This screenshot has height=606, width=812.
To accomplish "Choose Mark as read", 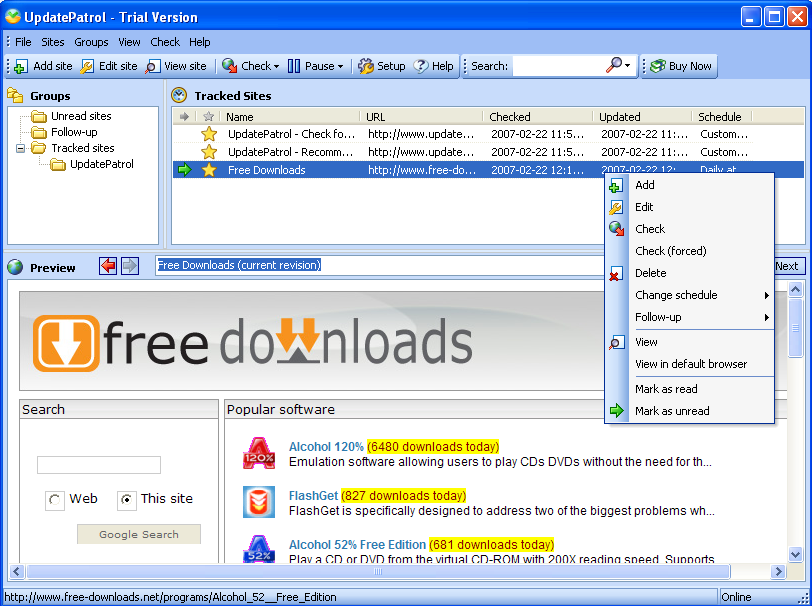I will tap(690, 389).
